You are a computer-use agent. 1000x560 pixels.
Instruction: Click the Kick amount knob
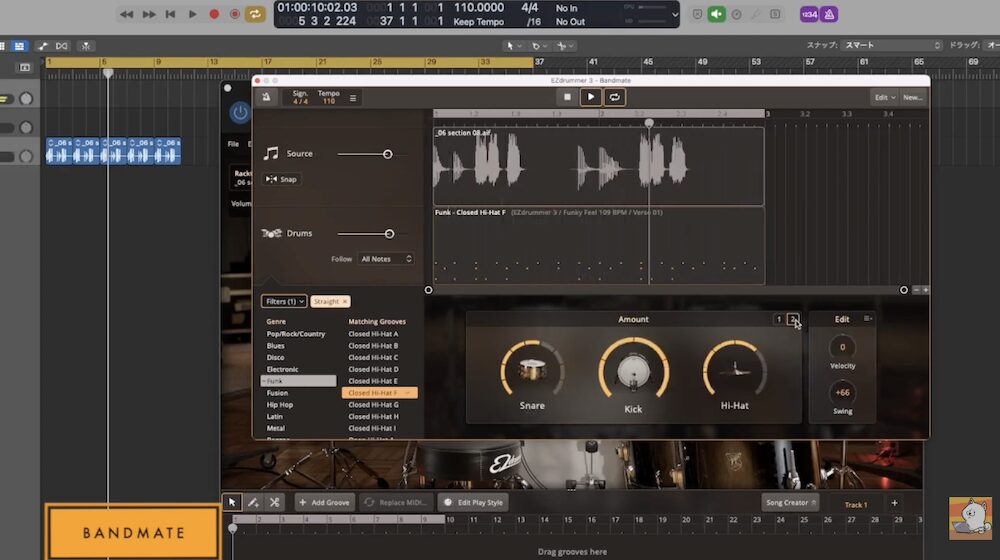pos(633,371)
